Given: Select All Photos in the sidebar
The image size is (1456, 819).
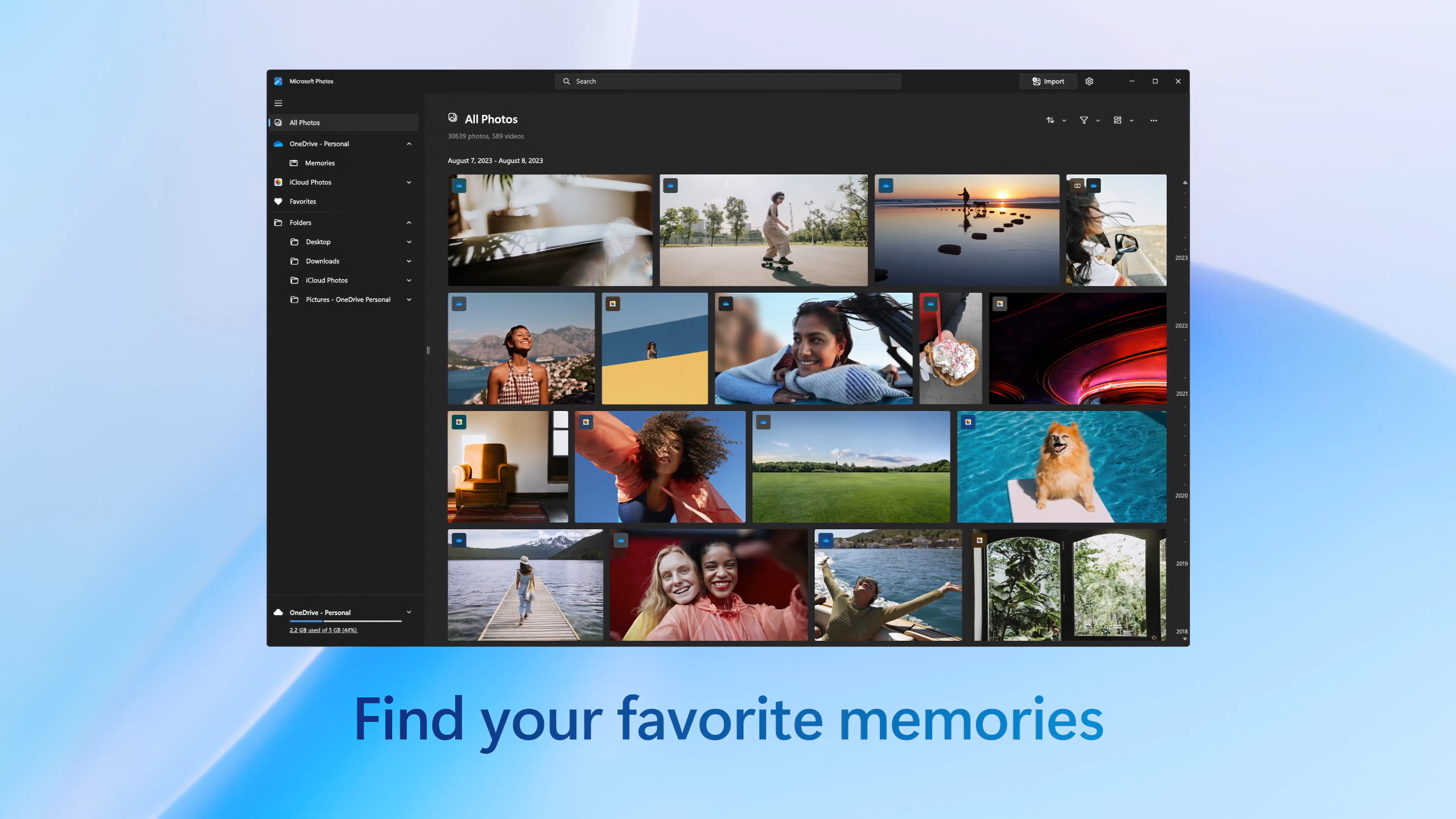Looking at the screenshot, I should click(x=304, y=122).
